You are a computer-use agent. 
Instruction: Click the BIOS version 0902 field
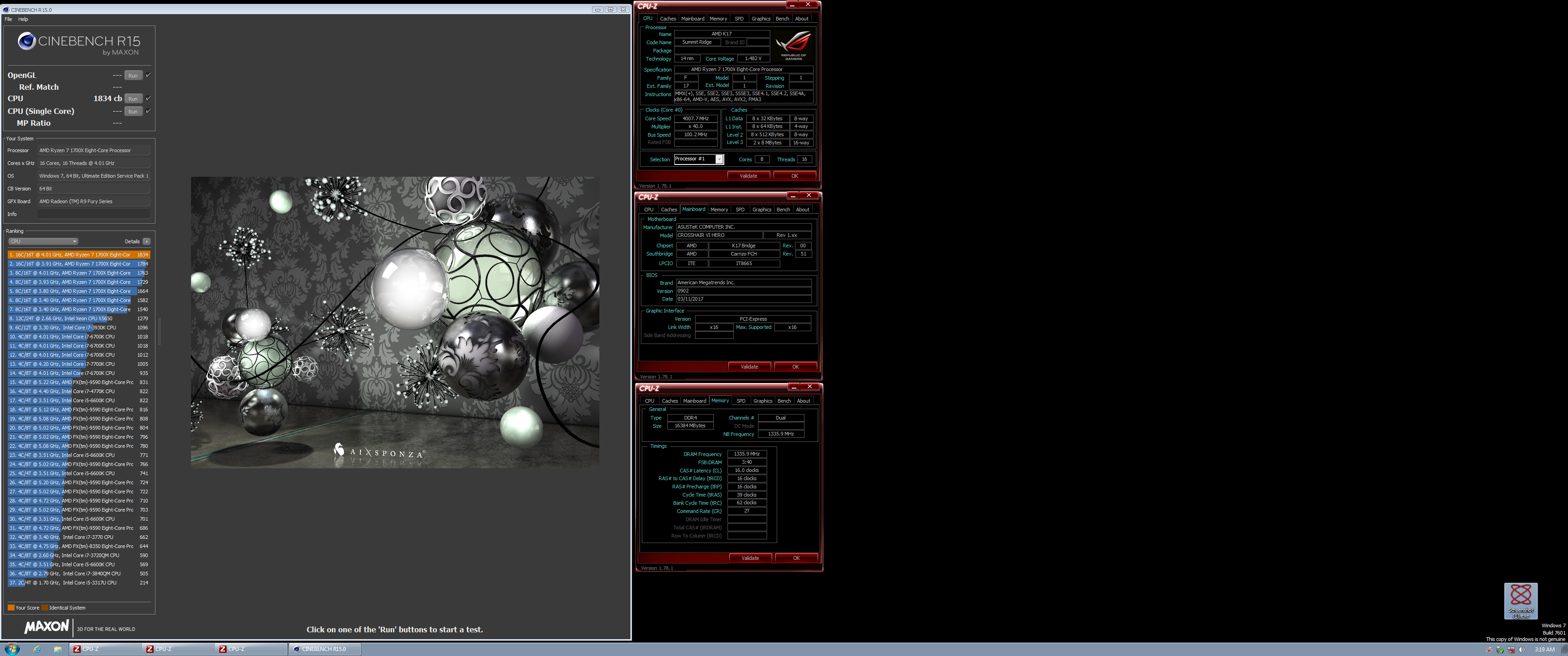point(743,291)
